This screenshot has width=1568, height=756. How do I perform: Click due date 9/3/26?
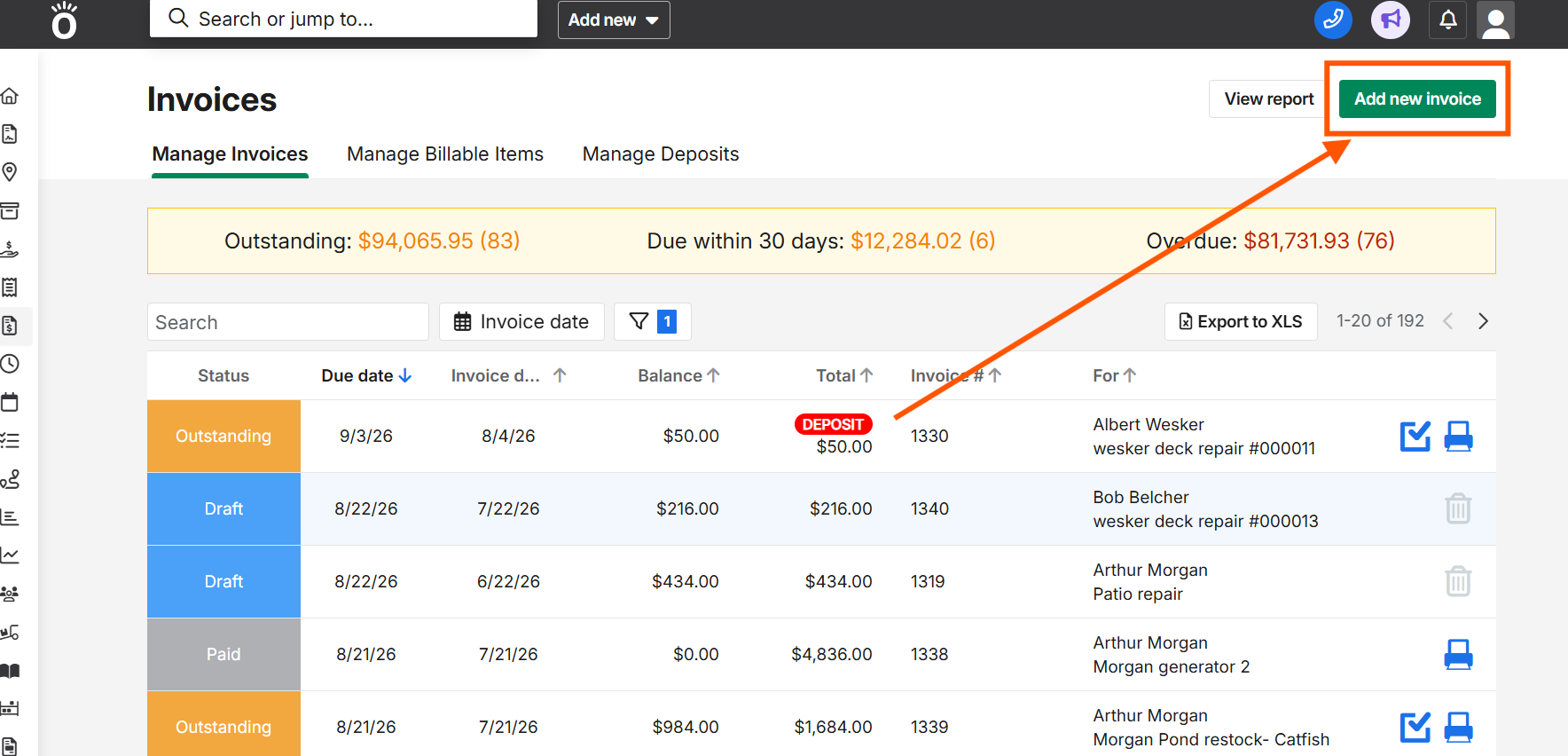366,436
